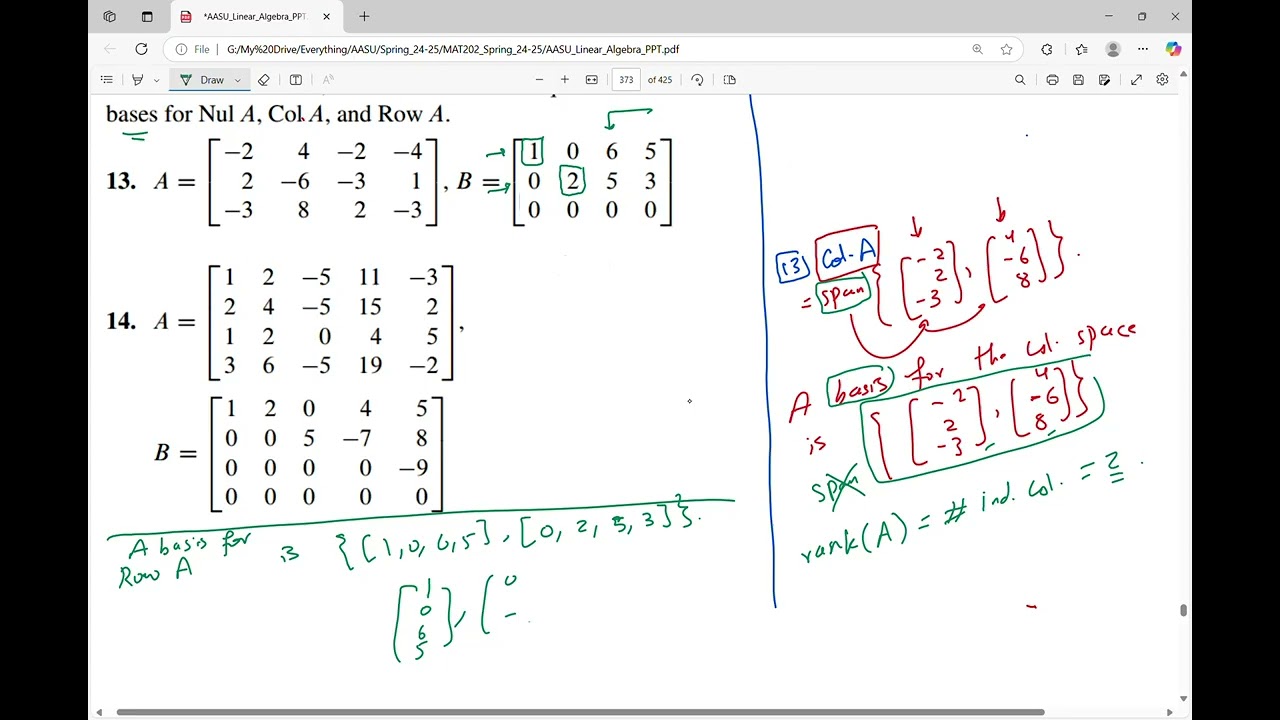The image size is (1280, 720).
Task: Toggle the Draw tool
Action: click(203, 80)
